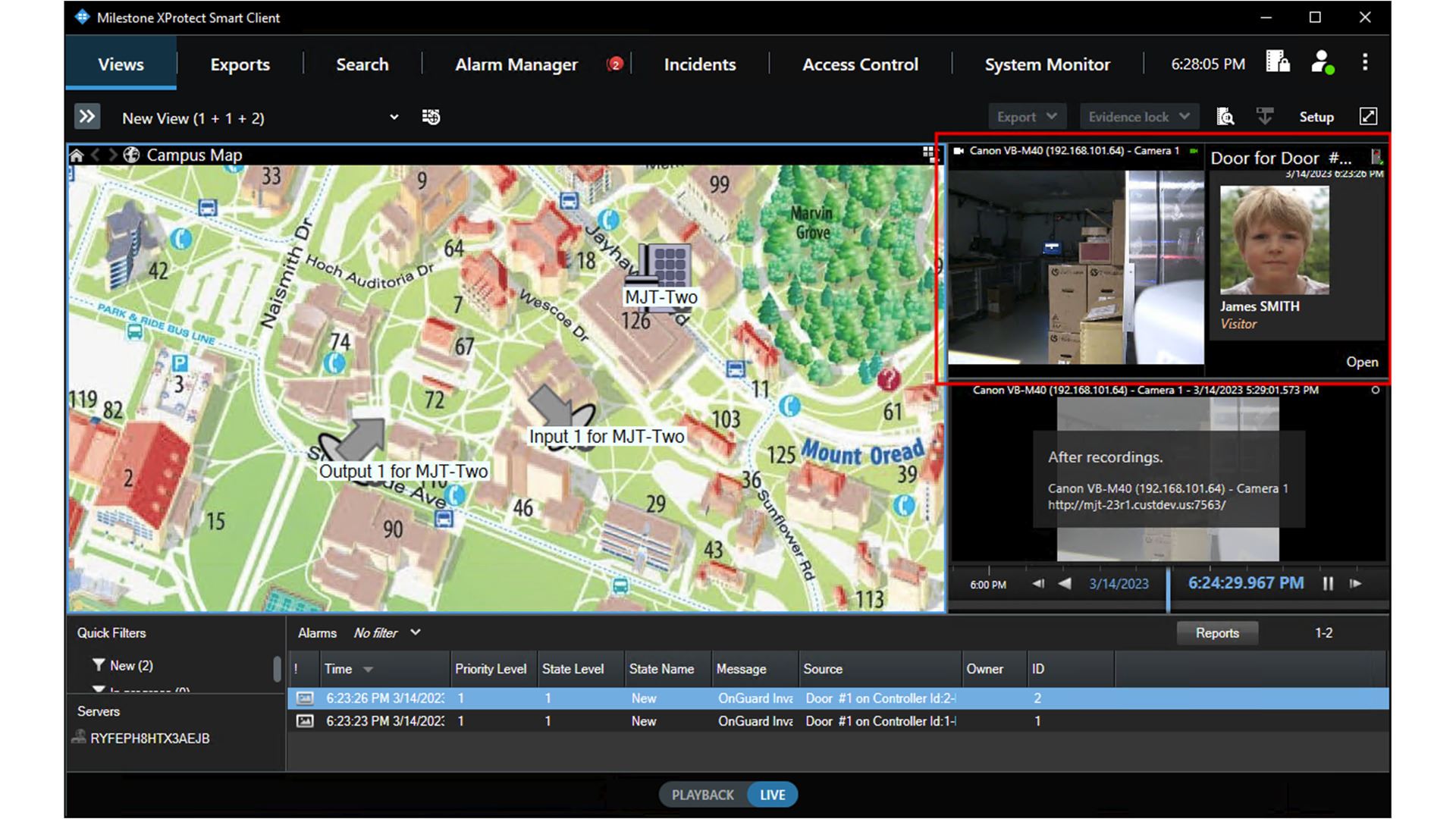Click the reload view icon
Image resolution: width=1456 pixels, height=819 pixels.
tap(431, 117)
